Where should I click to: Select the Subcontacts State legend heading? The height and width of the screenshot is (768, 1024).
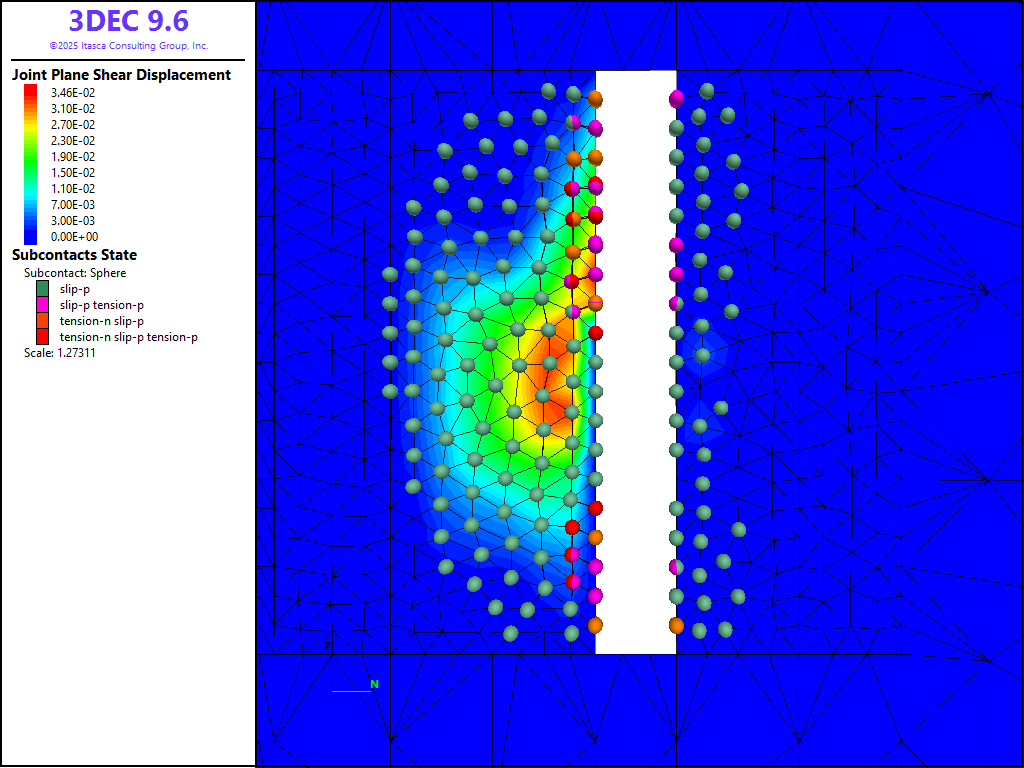click(x=74, y=255)
